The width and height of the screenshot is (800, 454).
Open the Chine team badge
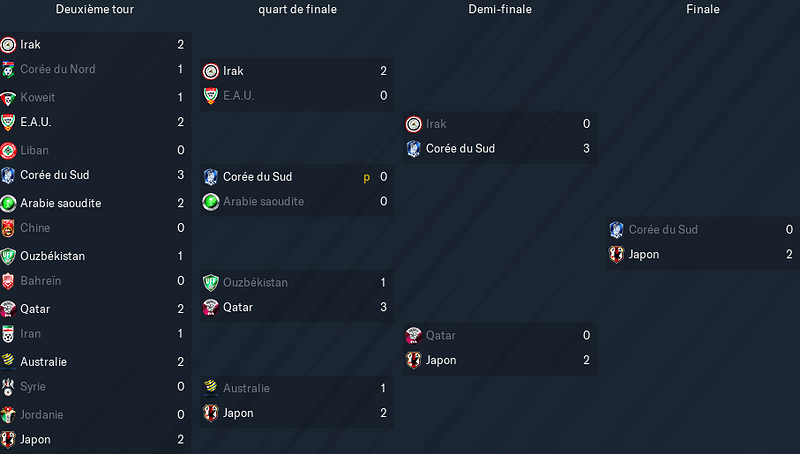pos(8,228)
